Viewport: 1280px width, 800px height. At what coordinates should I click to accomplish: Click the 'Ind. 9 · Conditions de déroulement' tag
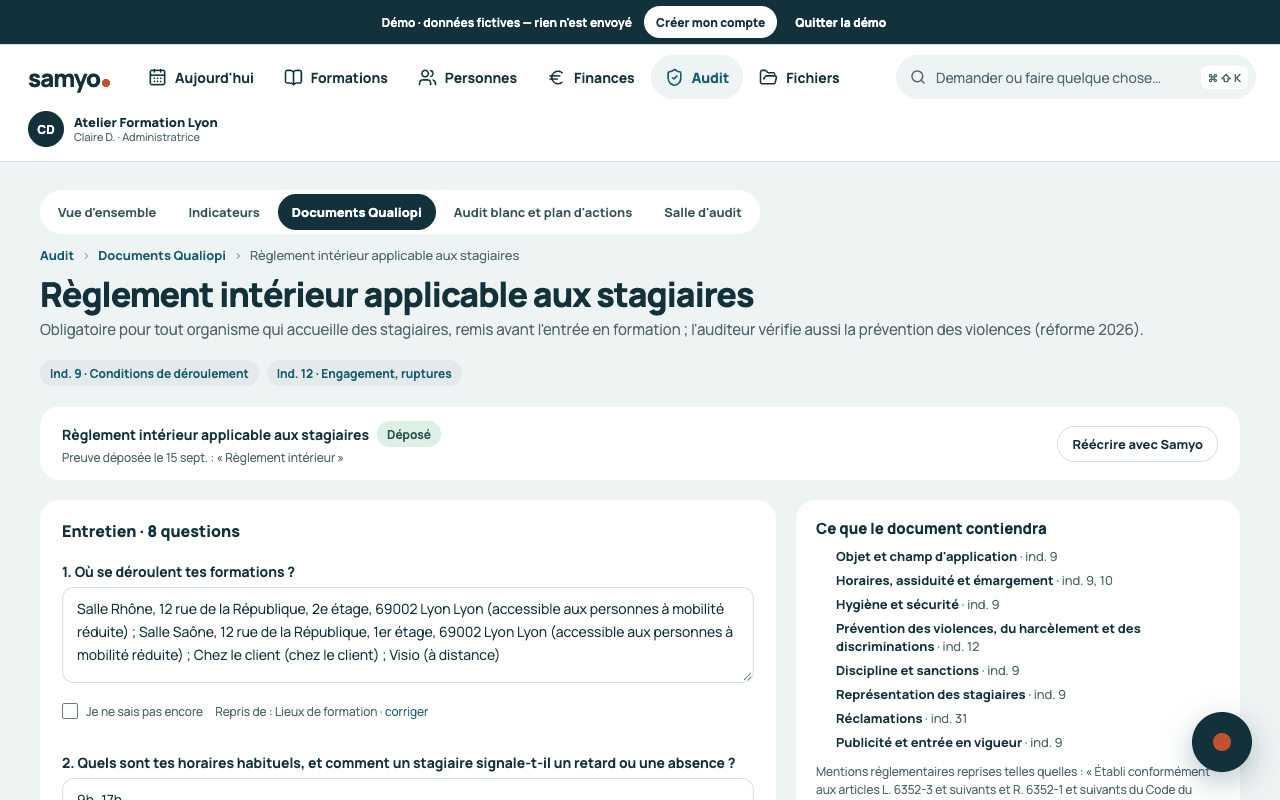149,373
